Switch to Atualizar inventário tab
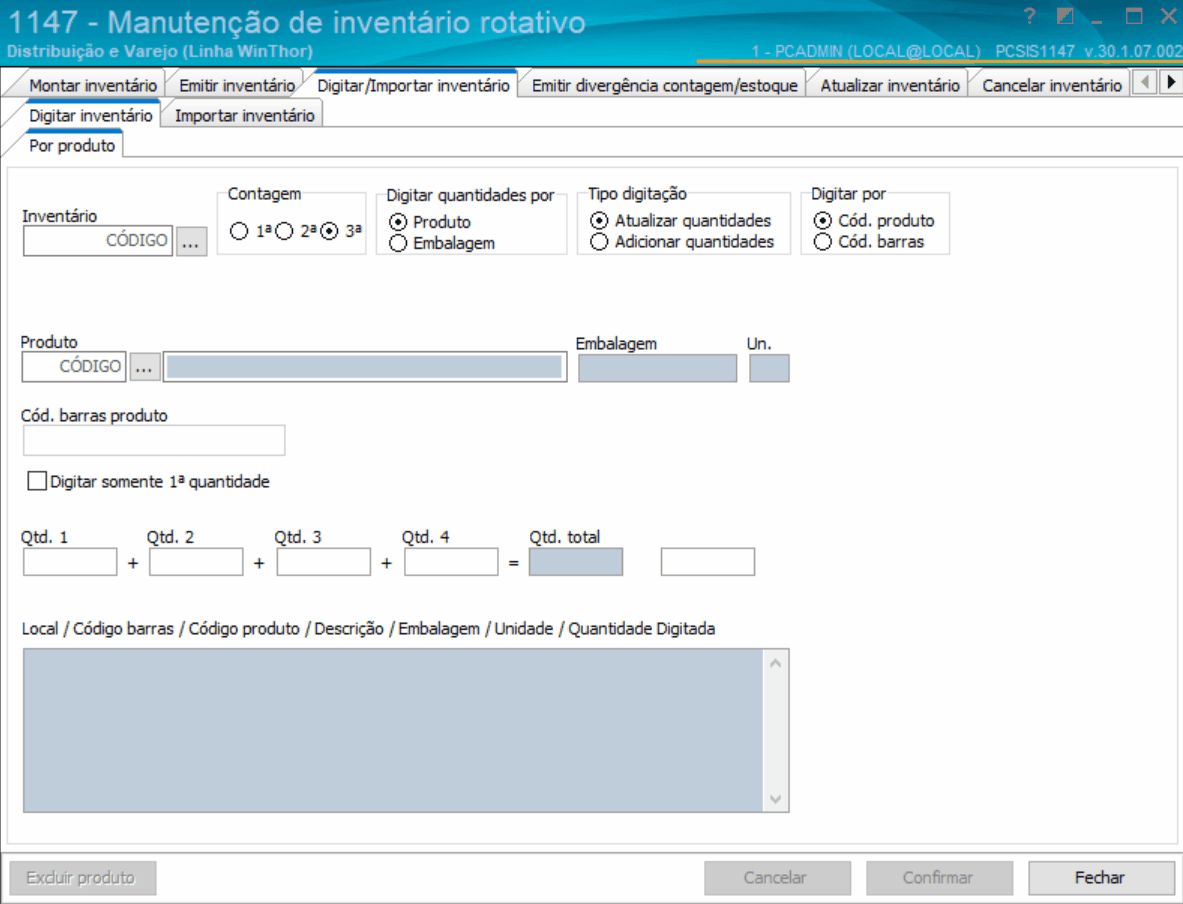 (890, 85)
